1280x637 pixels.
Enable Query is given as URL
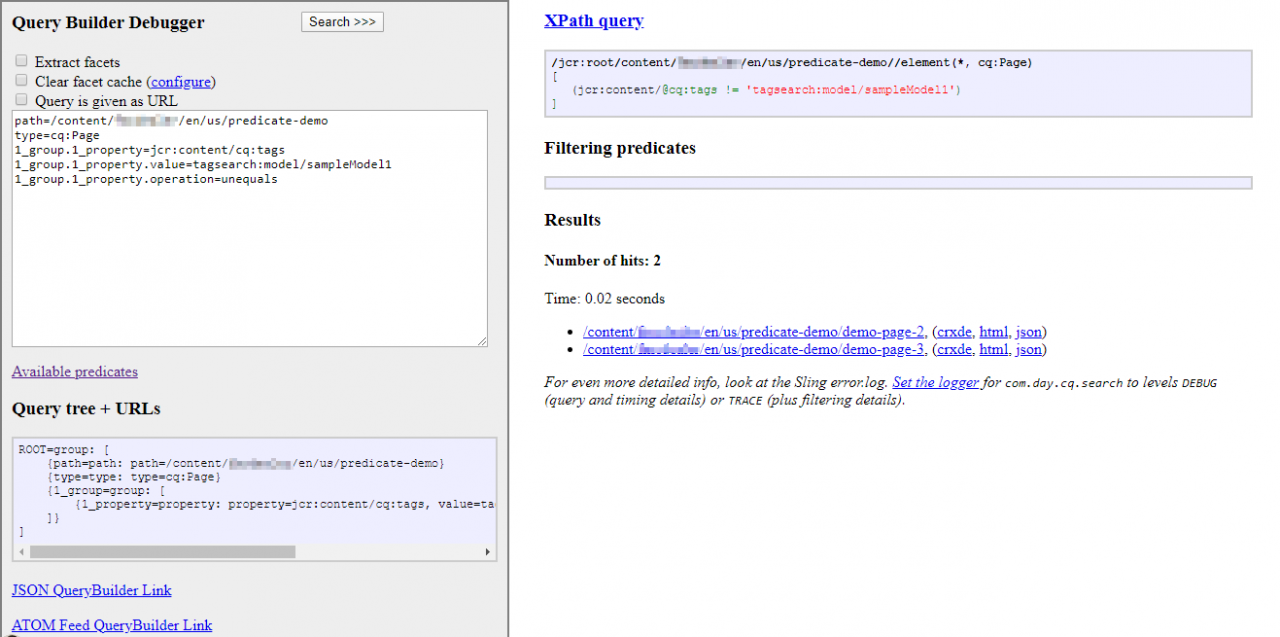(21, 99)
